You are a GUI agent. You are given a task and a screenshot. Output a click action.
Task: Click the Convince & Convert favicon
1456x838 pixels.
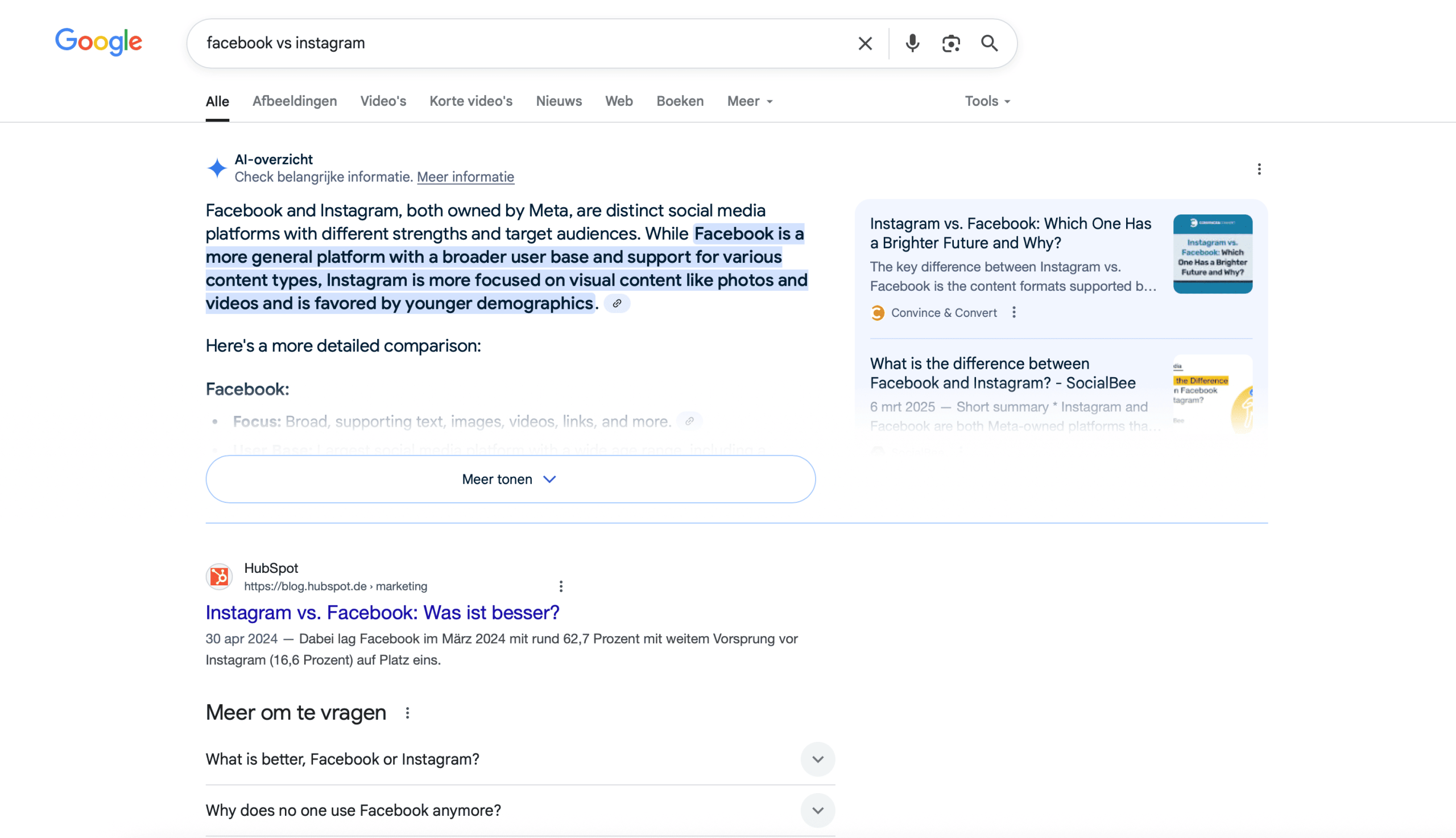pyautogui.click(x=877, y=312)
